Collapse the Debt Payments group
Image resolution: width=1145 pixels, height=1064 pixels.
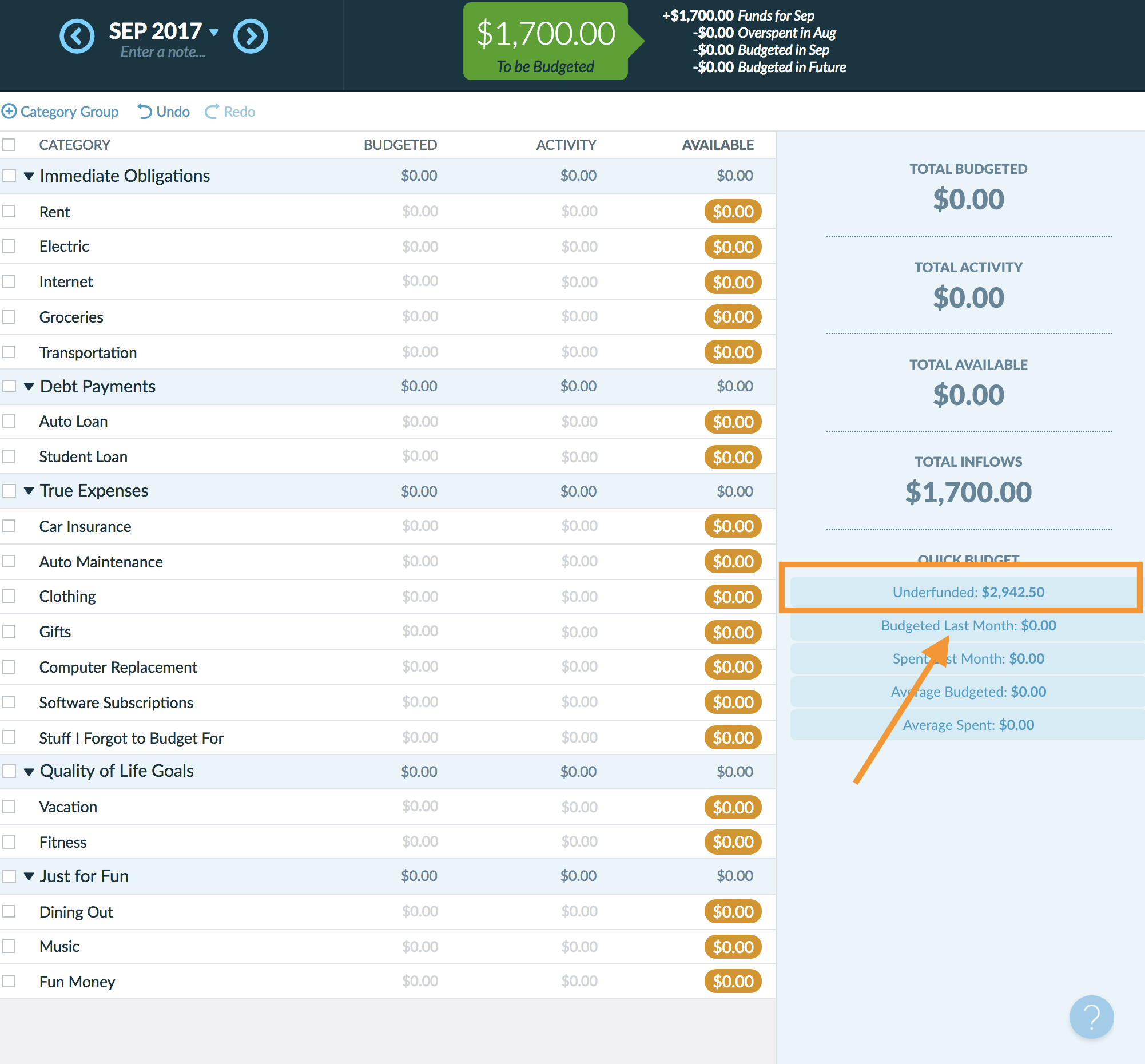tap(29, 387)
